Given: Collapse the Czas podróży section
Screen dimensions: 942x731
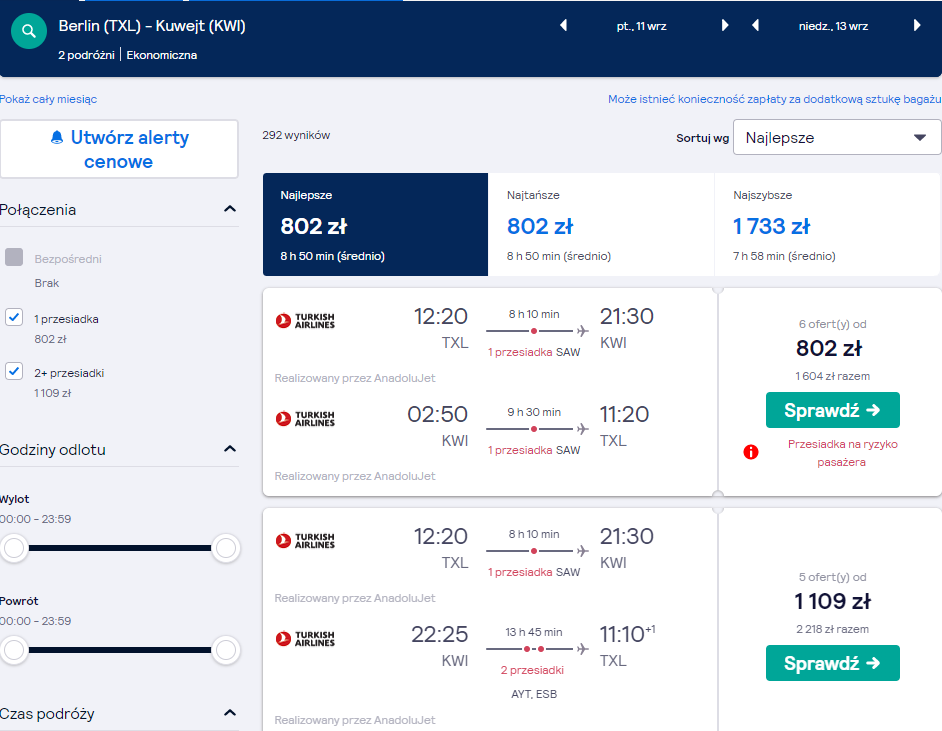Looking at the screenshot, I should point(229,713).
